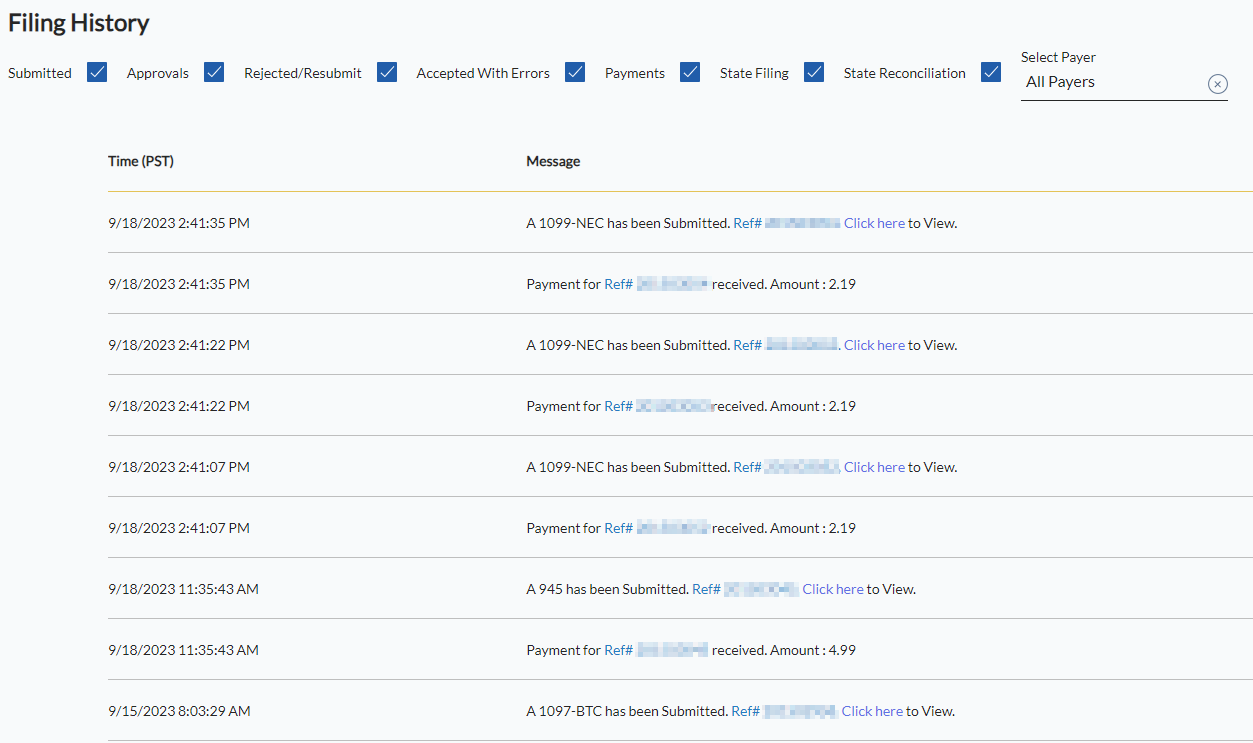Click the Time (PST) column header
This screenshot has width=1253, height=743.
point(140,161)
